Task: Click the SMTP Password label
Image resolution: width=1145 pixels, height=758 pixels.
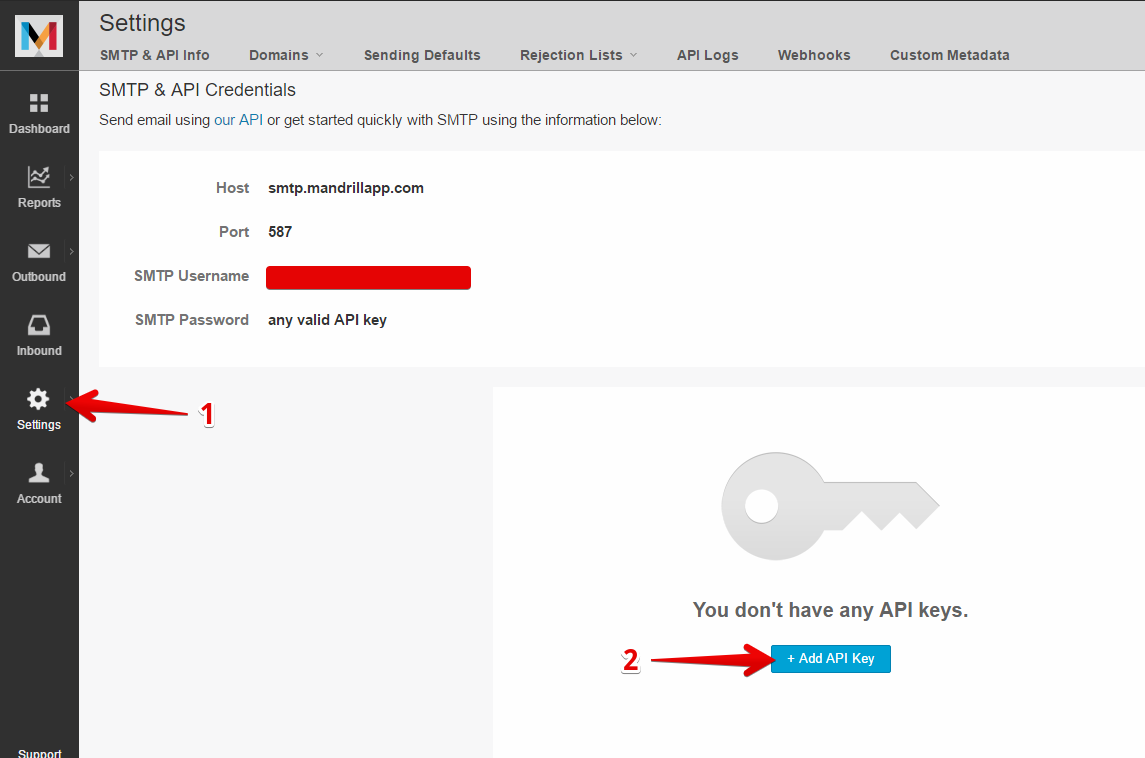Action: pos(192,320)
